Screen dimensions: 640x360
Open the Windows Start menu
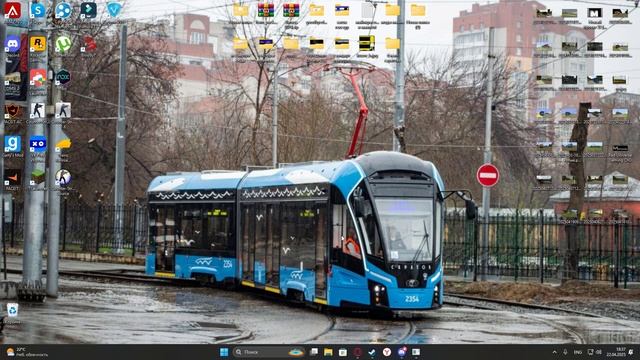point(224,352)
